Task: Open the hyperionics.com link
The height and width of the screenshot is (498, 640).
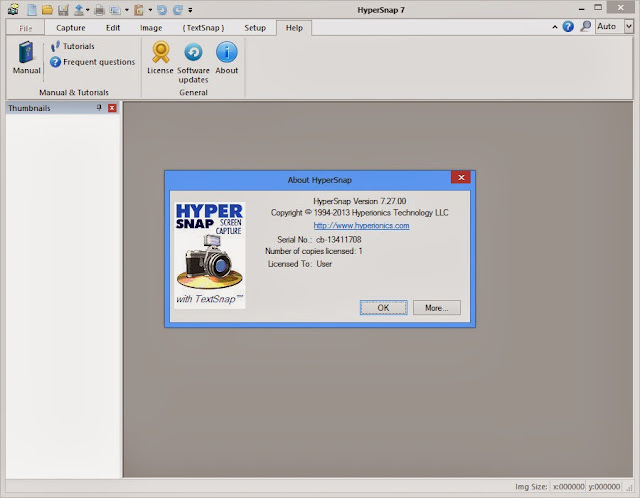Action: tap(361, 226)
